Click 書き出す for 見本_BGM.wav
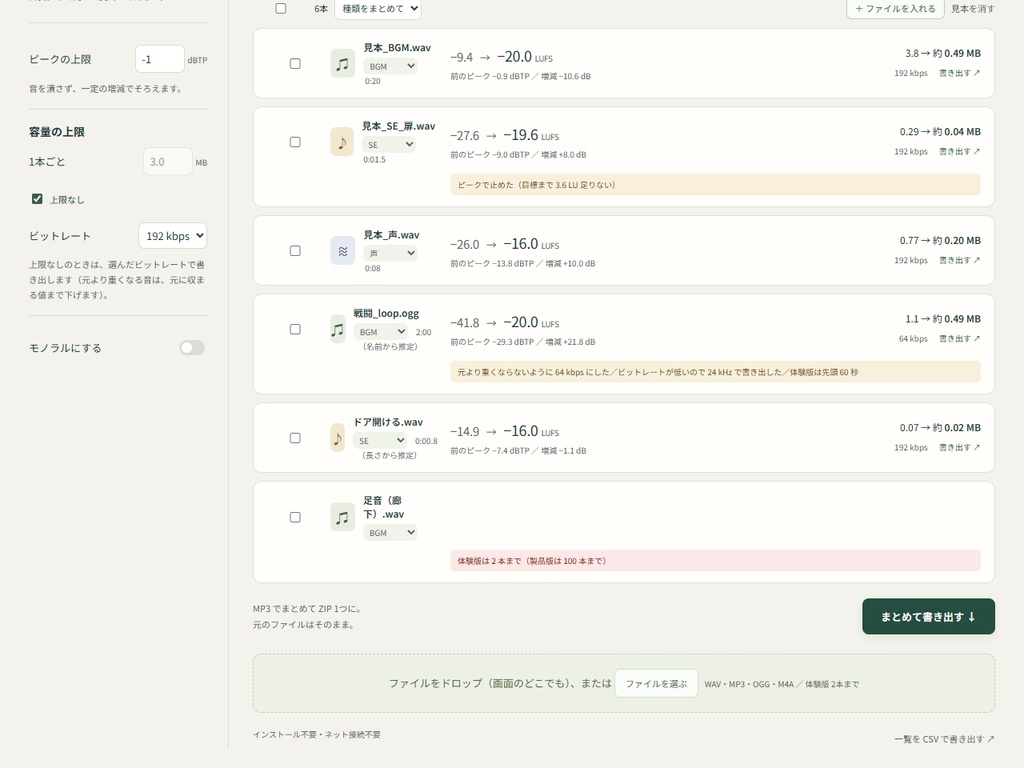Screen dimensions: 1024x768 coord(960,73)
